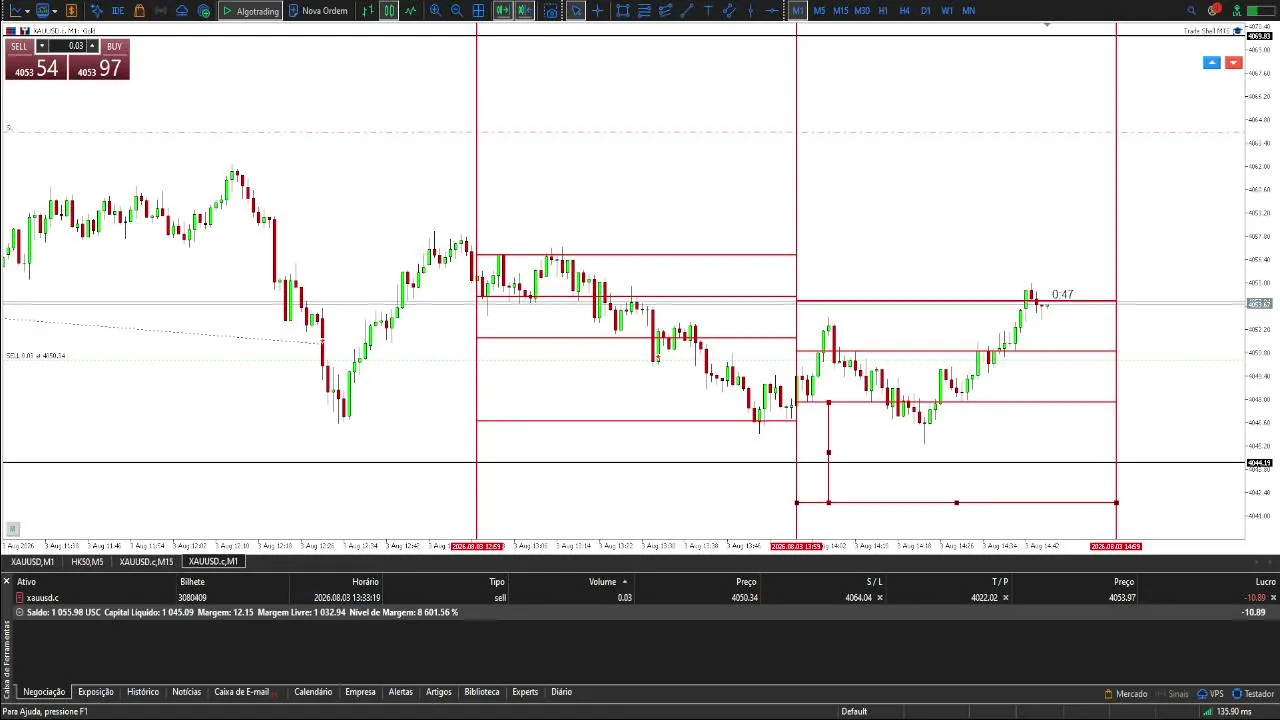Arrange chart windows as tiles
The width and height of the screenshot is (1280, 720).
pos(479,11)
